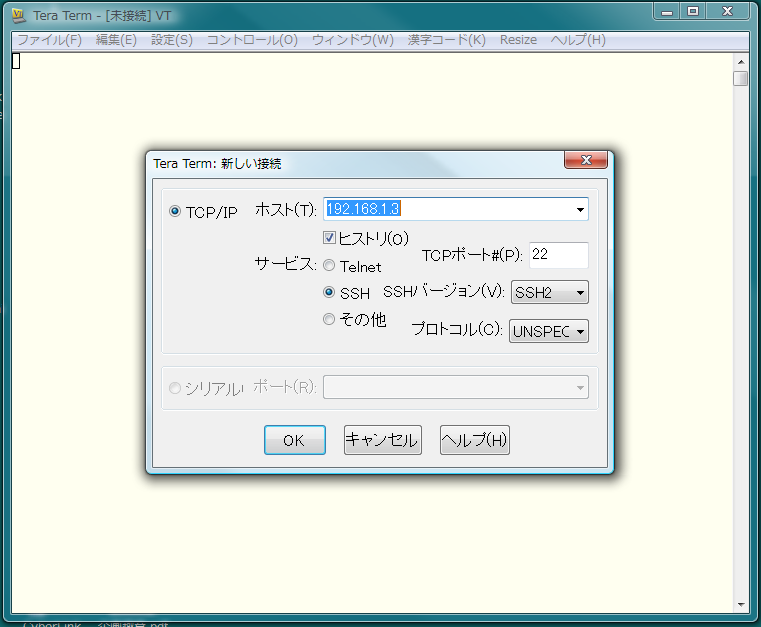Open the protocol UNSPEC dropdown
This screenshot has width=761, height=627.
coord(549,331)
